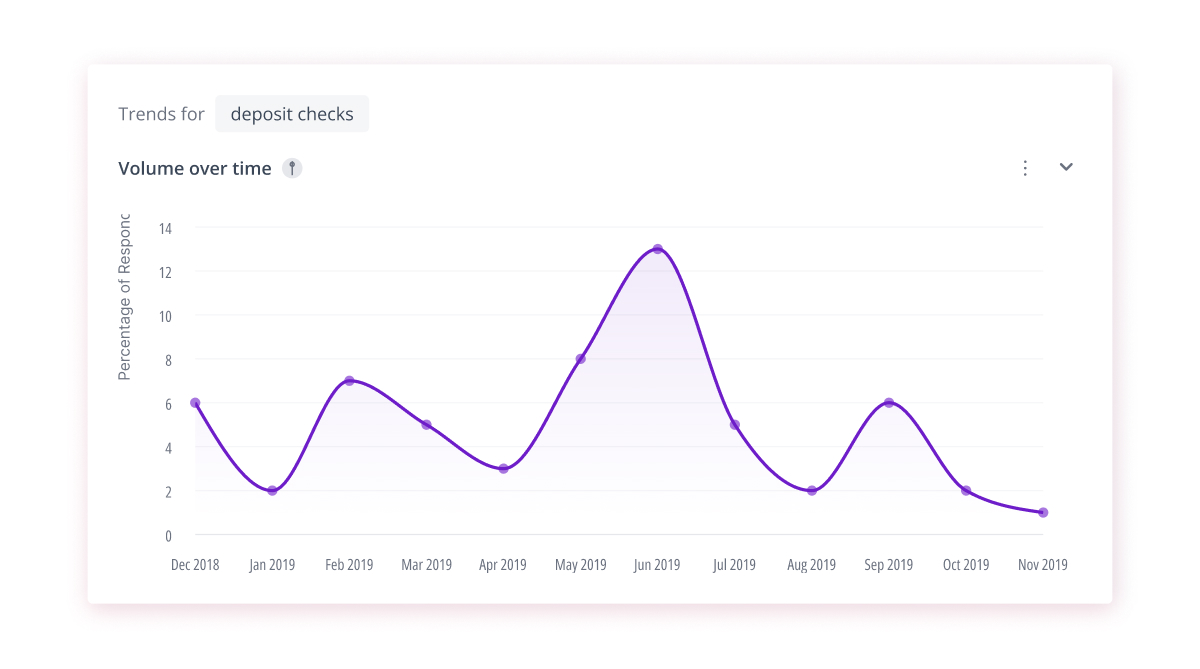This screenshot has width=1200, height=669.
Task: Select the May 2019 data point
Action: pos(580,358)
